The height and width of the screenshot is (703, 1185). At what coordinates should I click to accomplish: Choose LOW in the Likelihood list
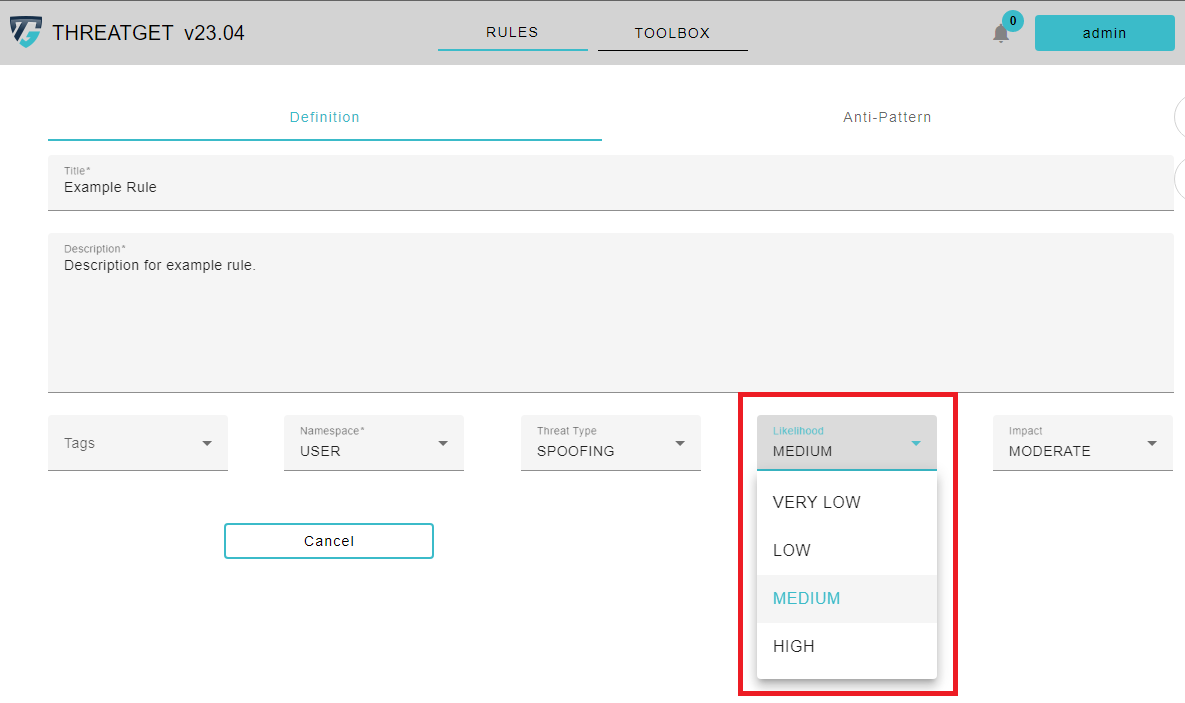coord(792,550)
